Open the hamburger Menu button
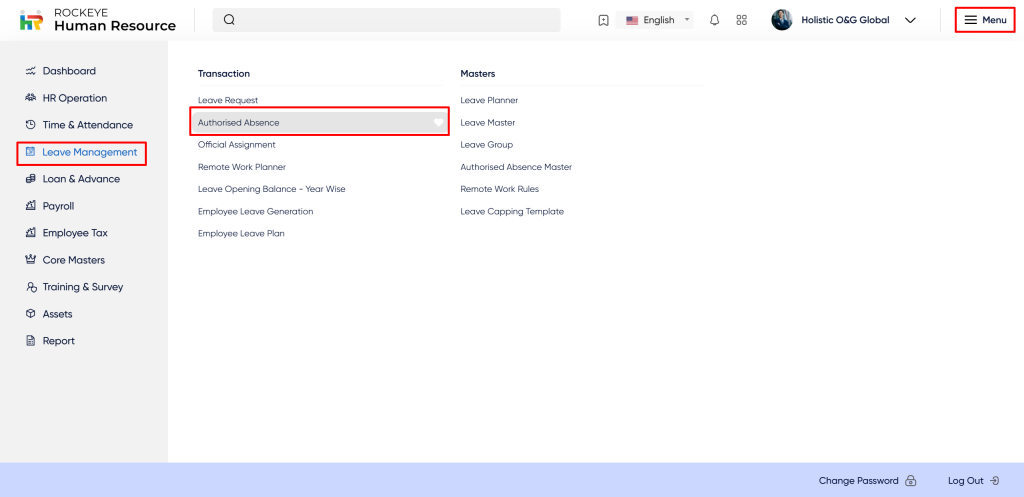The height and width of the screenshot is (497, 1024). (x=985, y=20)
